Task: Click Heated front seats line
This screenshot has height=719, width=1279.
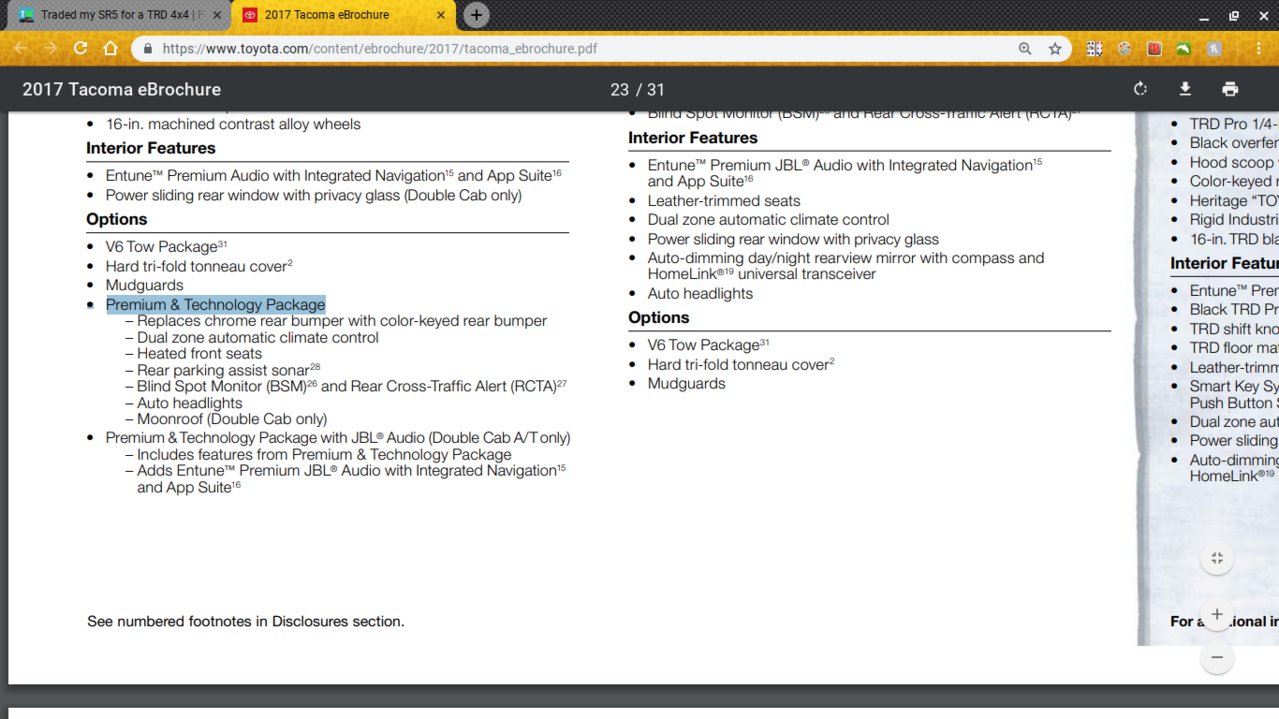Action: (x=199, y=353)
